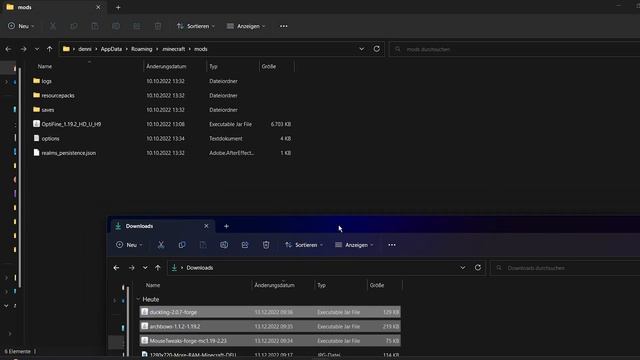Image resolution: width=640 pixels, height=360 pixels.
Task: Go up one level in Downloads window
Action: coord(158,268)
